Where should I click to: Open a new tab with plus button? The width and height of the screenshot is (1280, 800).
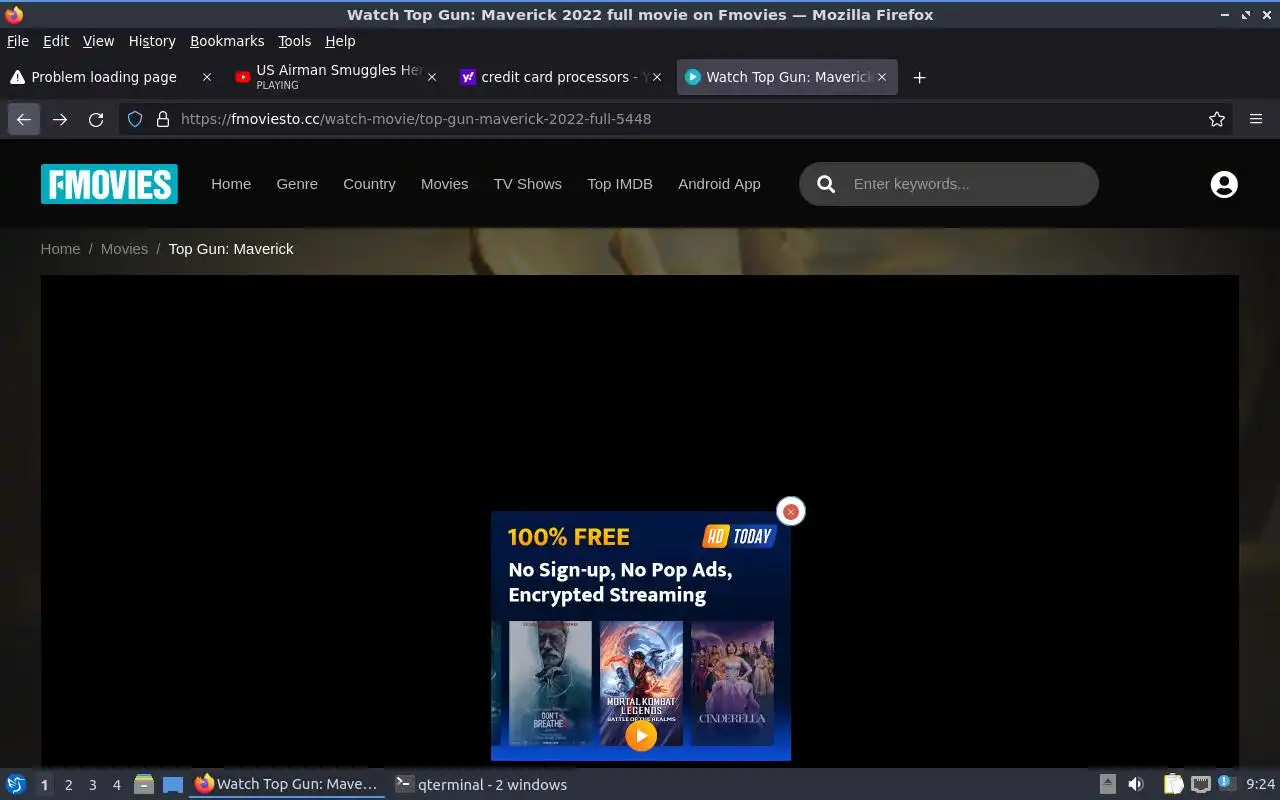(919, 77)
